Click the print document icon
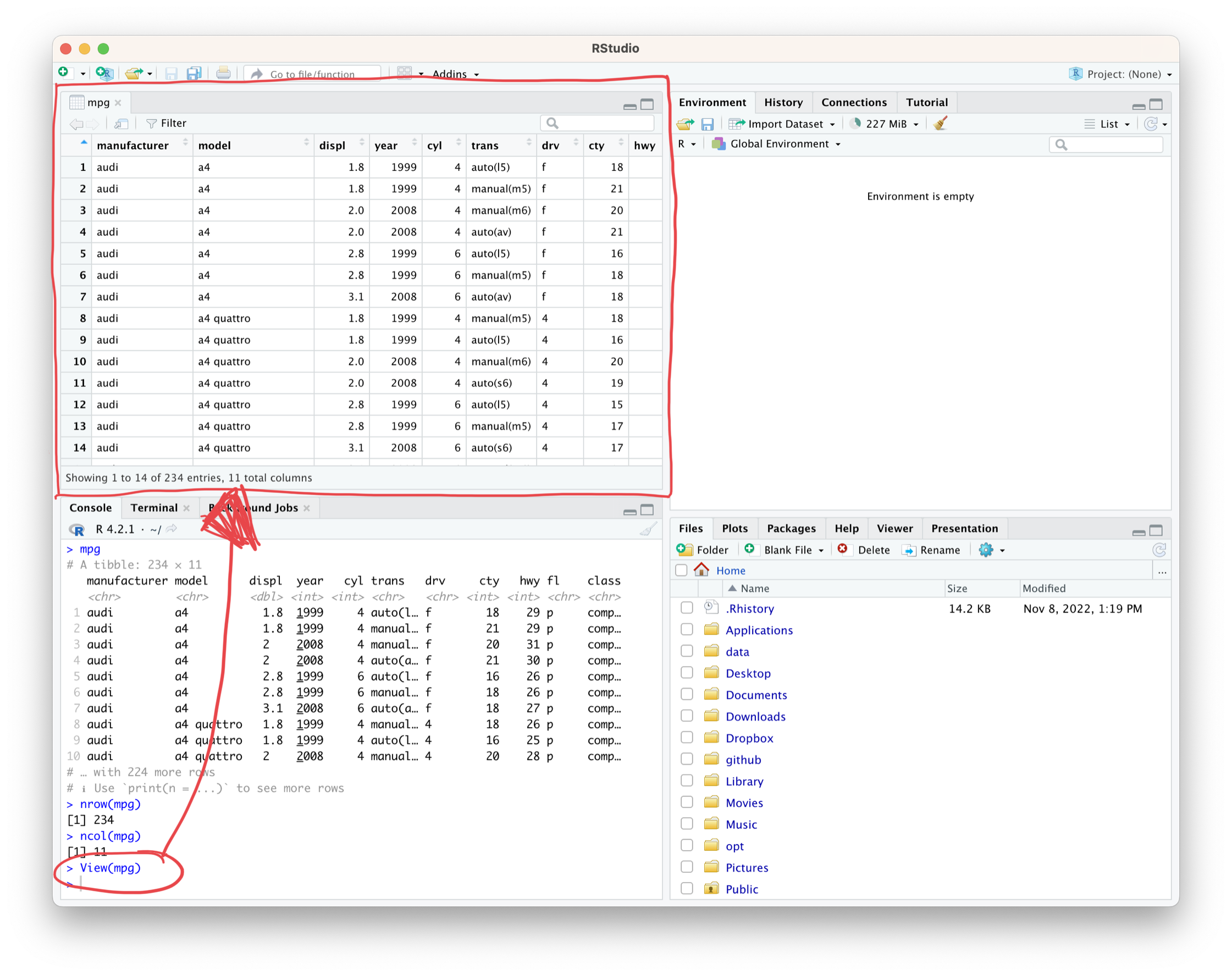1232x976 pixels. click(x=223, y=73)
